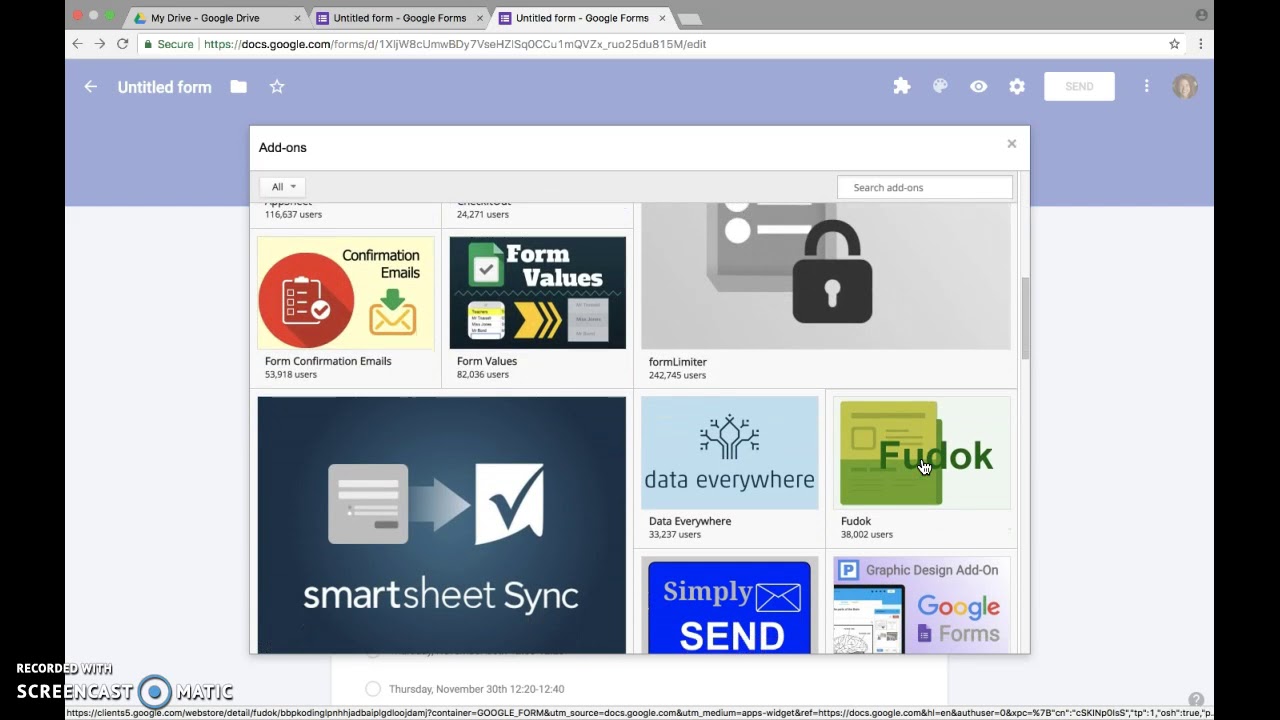Open the Form Values add-on thumbnail

coord(538,293)
